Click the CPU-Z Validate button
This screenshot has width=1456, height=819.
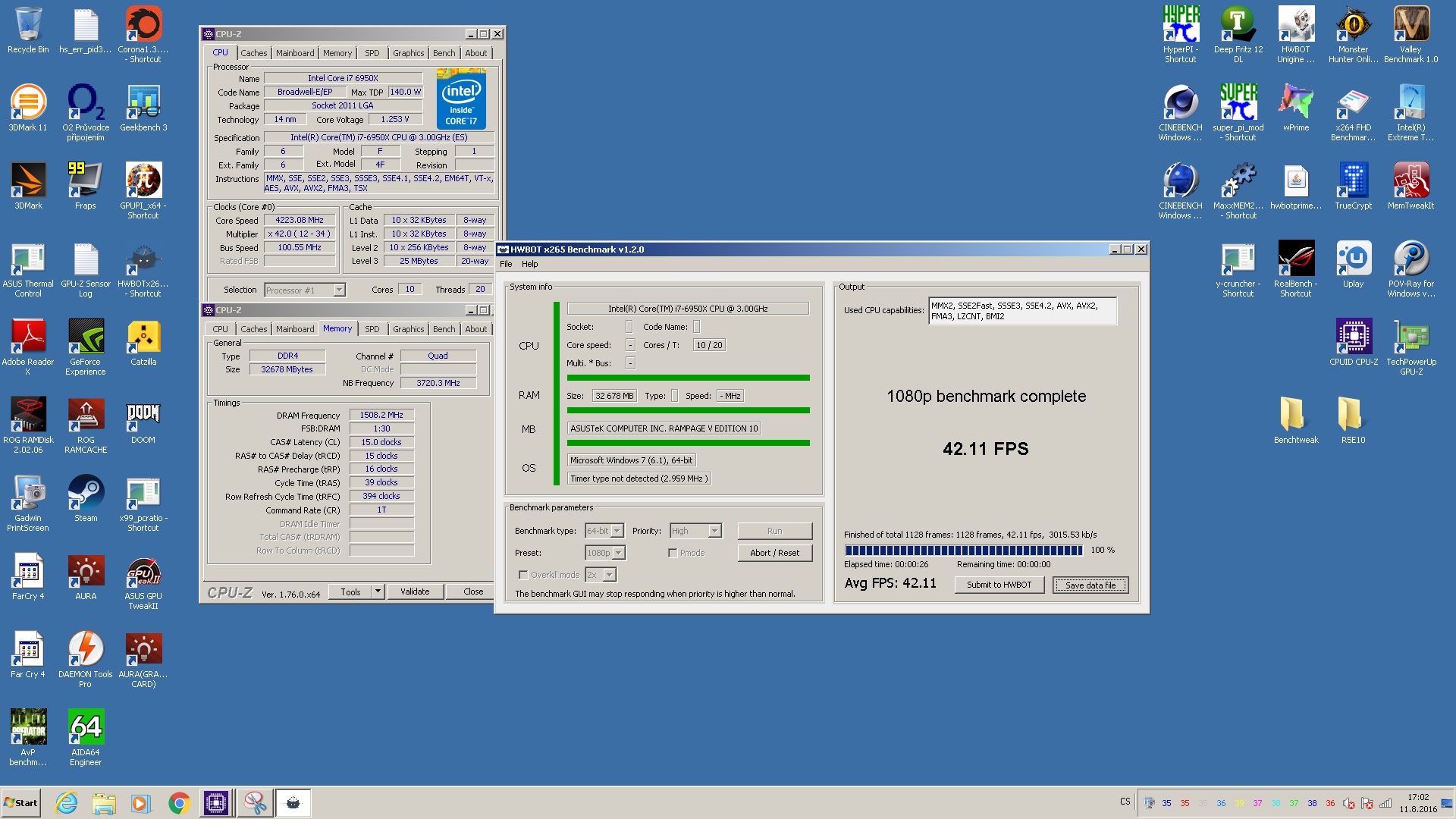(x=415, y=591)
